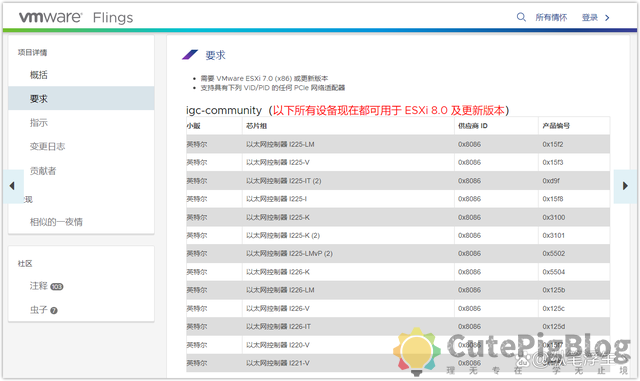This screenshot has width=640, height=381.
Task: Click the igc-community table title
Action: [347, 110]
